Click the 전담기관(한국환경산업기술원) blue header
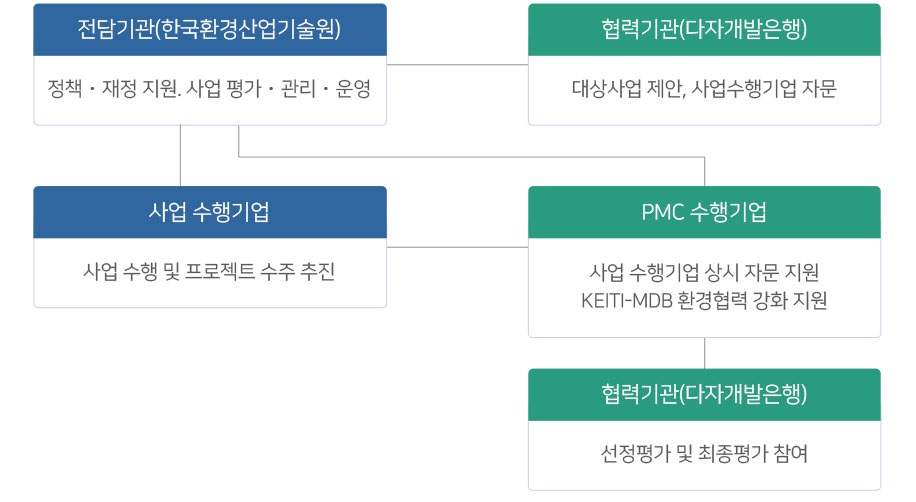Image resolution: width=916 pixels, height=502 pixels. [x=210, y=30]
